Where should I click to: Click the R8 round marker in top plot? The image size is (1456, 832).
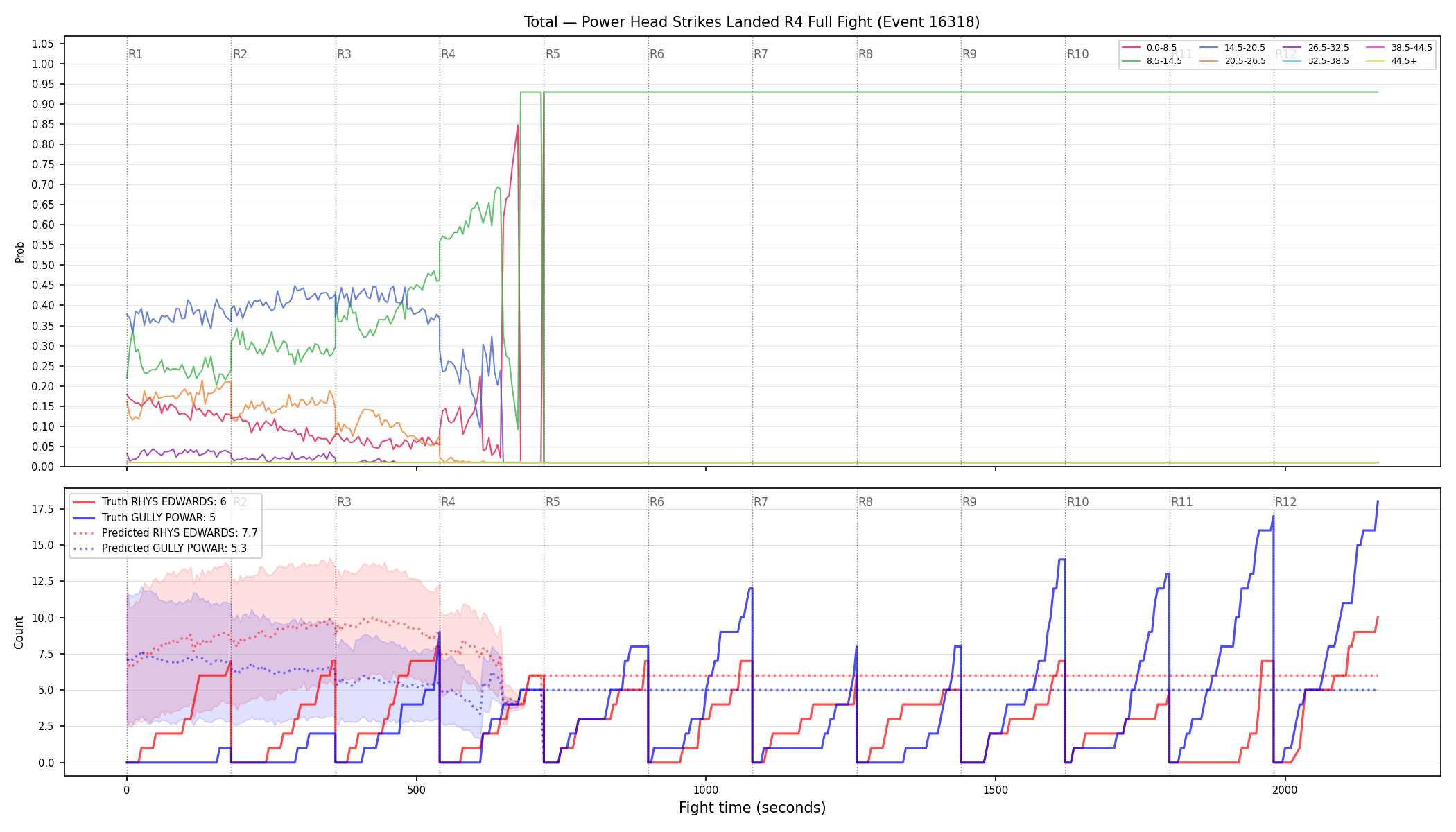[x=865, y=54]
